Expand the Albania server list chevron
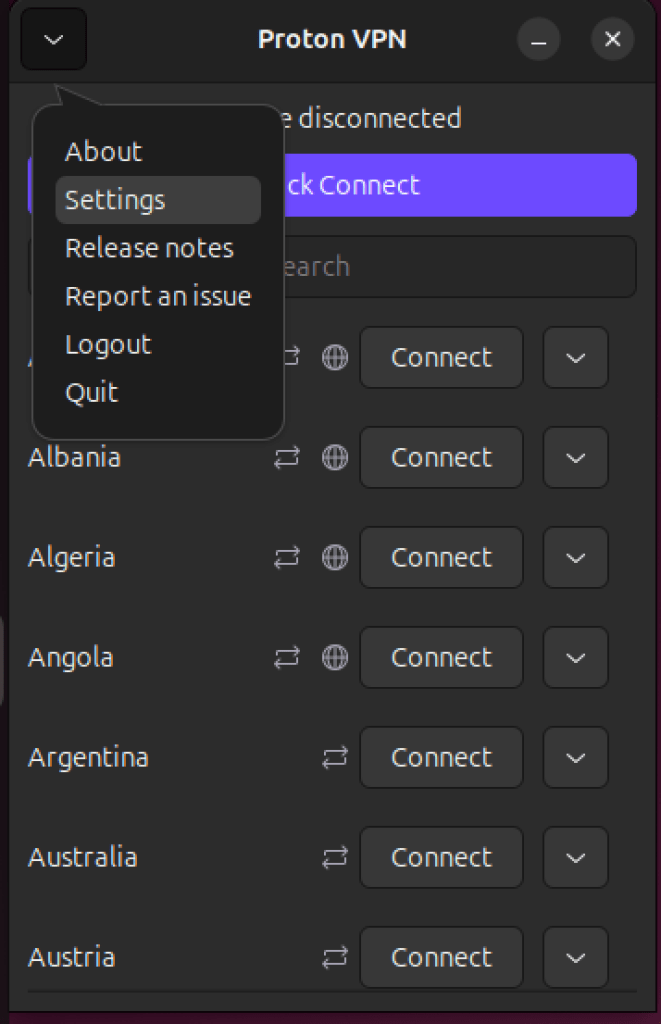 [x=575, y=457]
